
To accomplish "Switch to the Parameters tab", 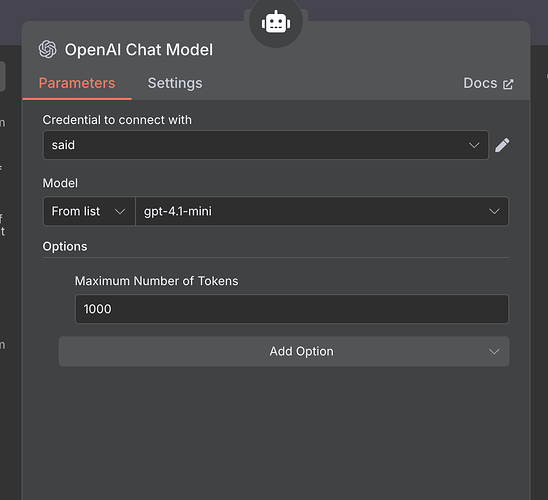I will [x=77, y=83].
